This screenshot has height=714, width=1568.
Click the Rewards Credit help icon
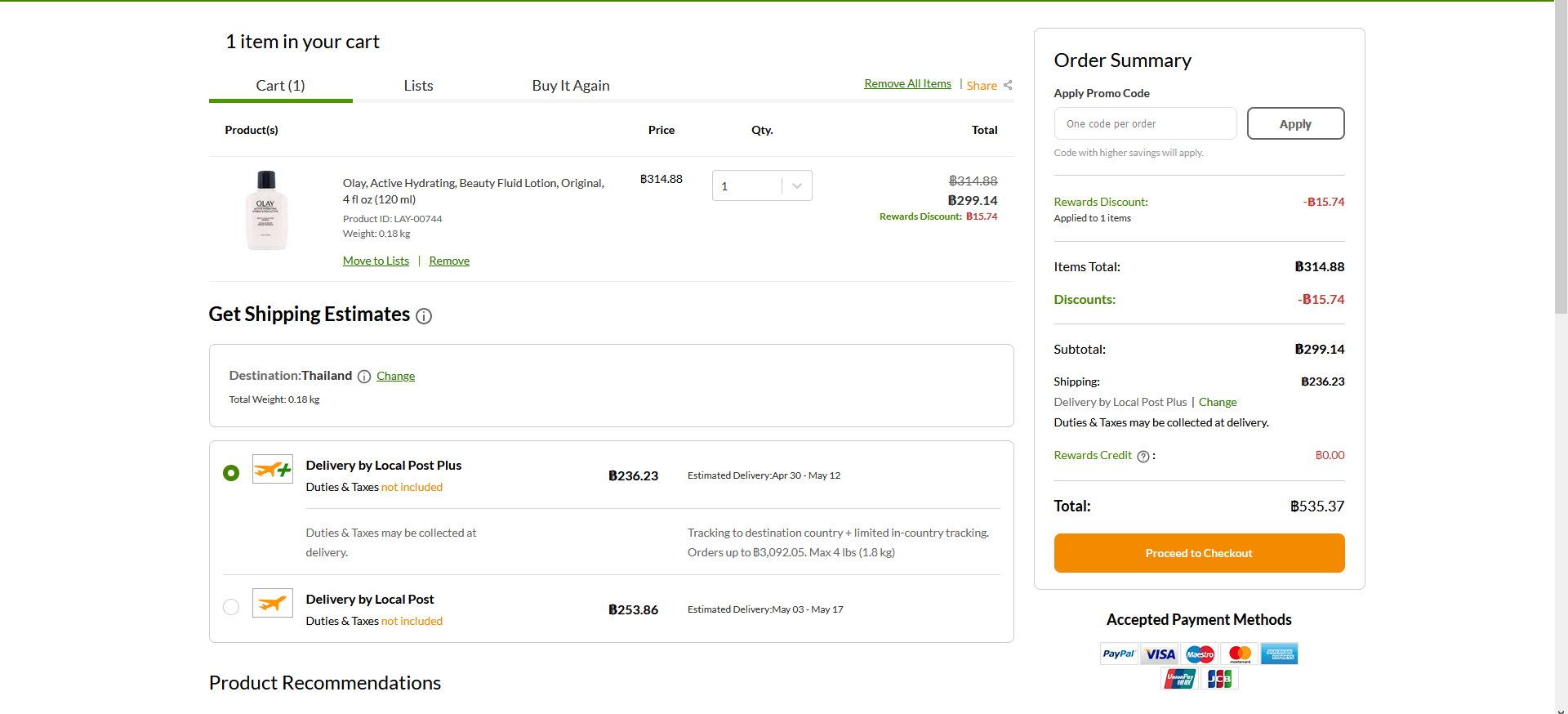point(1143,457)
